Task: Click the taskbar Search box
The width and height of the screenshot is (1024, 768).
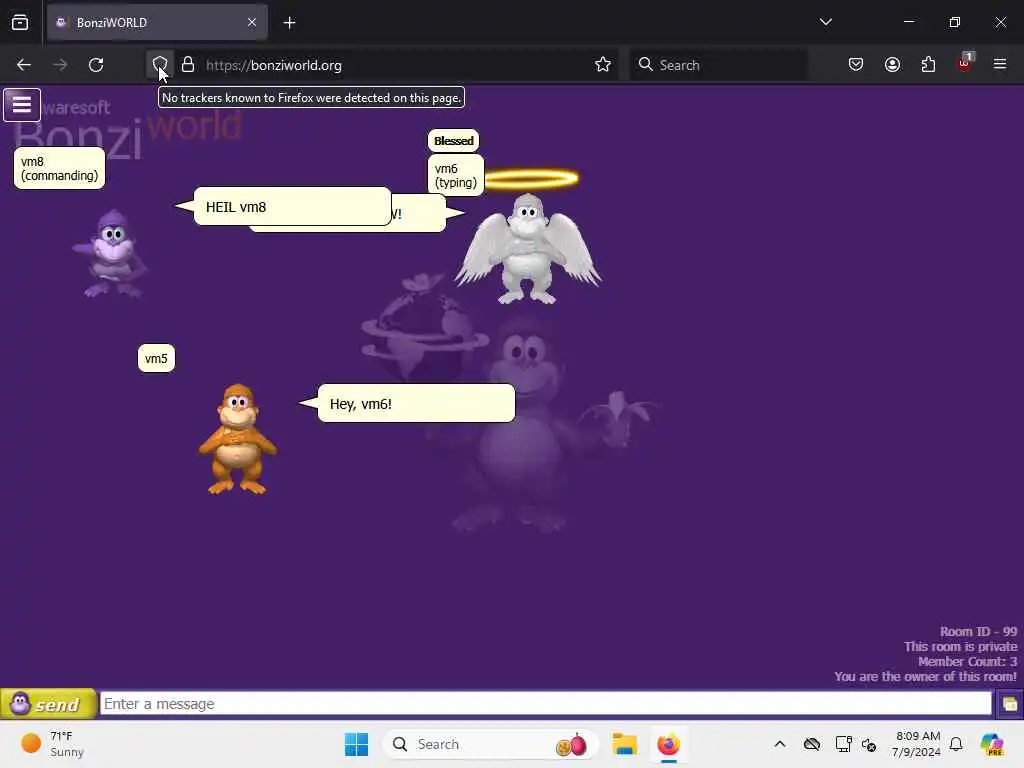Action: point(490,744)
